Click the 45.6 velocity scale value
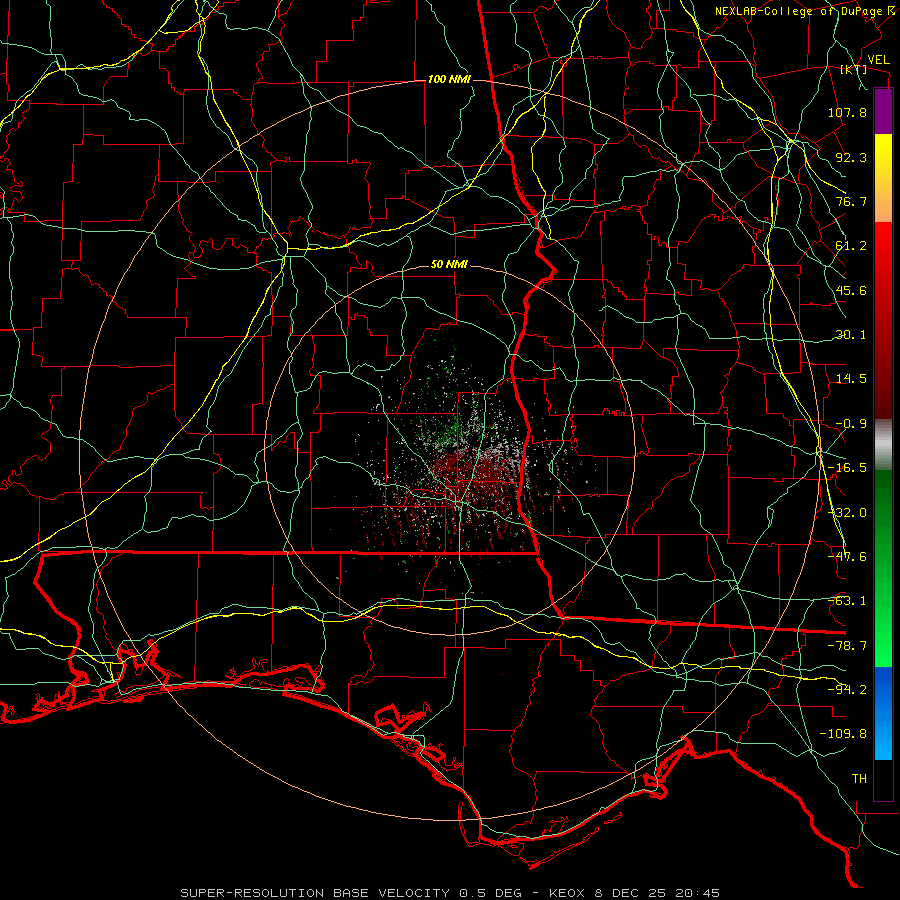Image resolution: width=900 pixels, height=900 pixels. pyautogui.click(x=851, y=290)
